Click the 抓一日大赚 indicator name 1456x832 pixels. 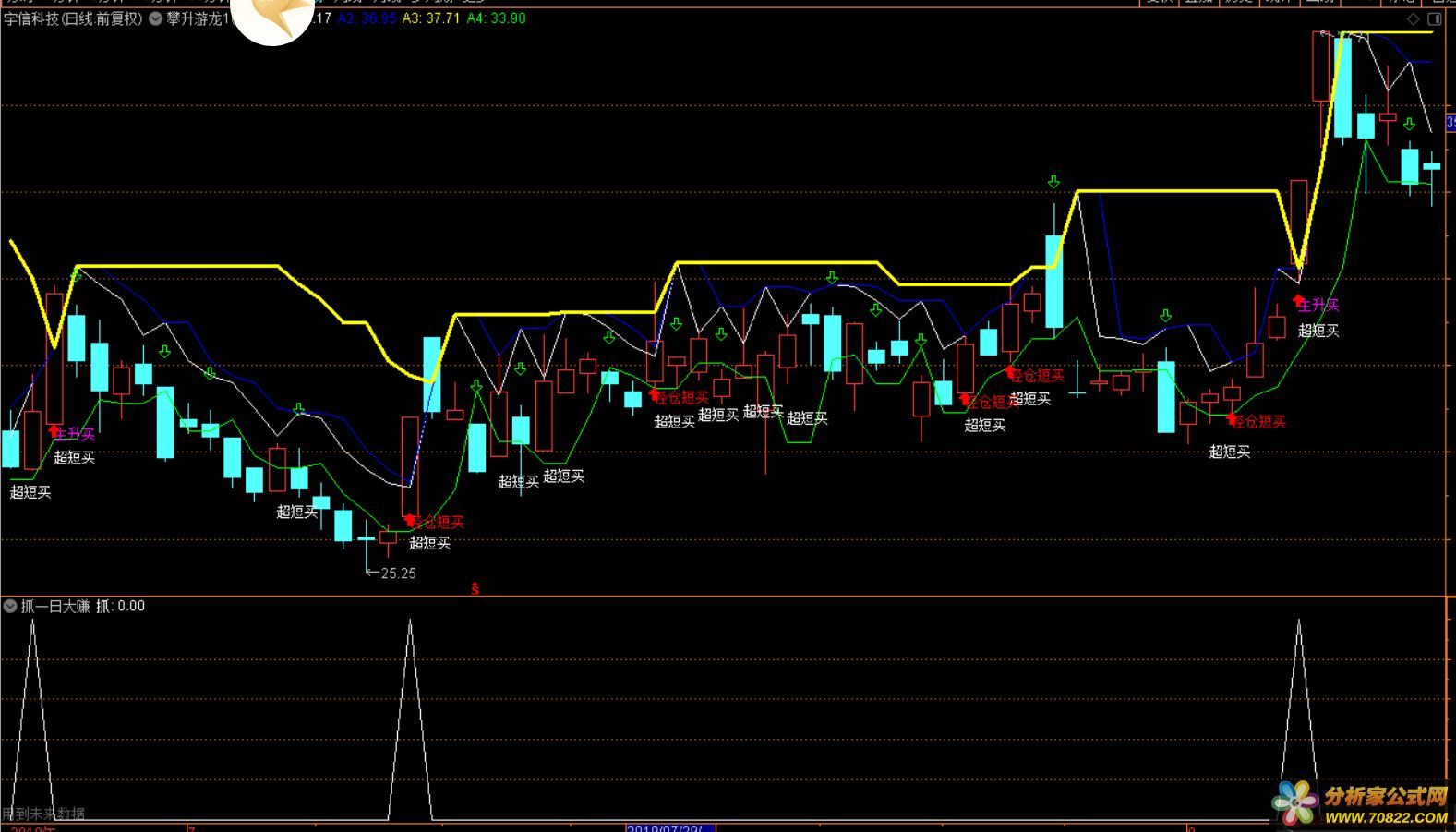tap(55, 606)
